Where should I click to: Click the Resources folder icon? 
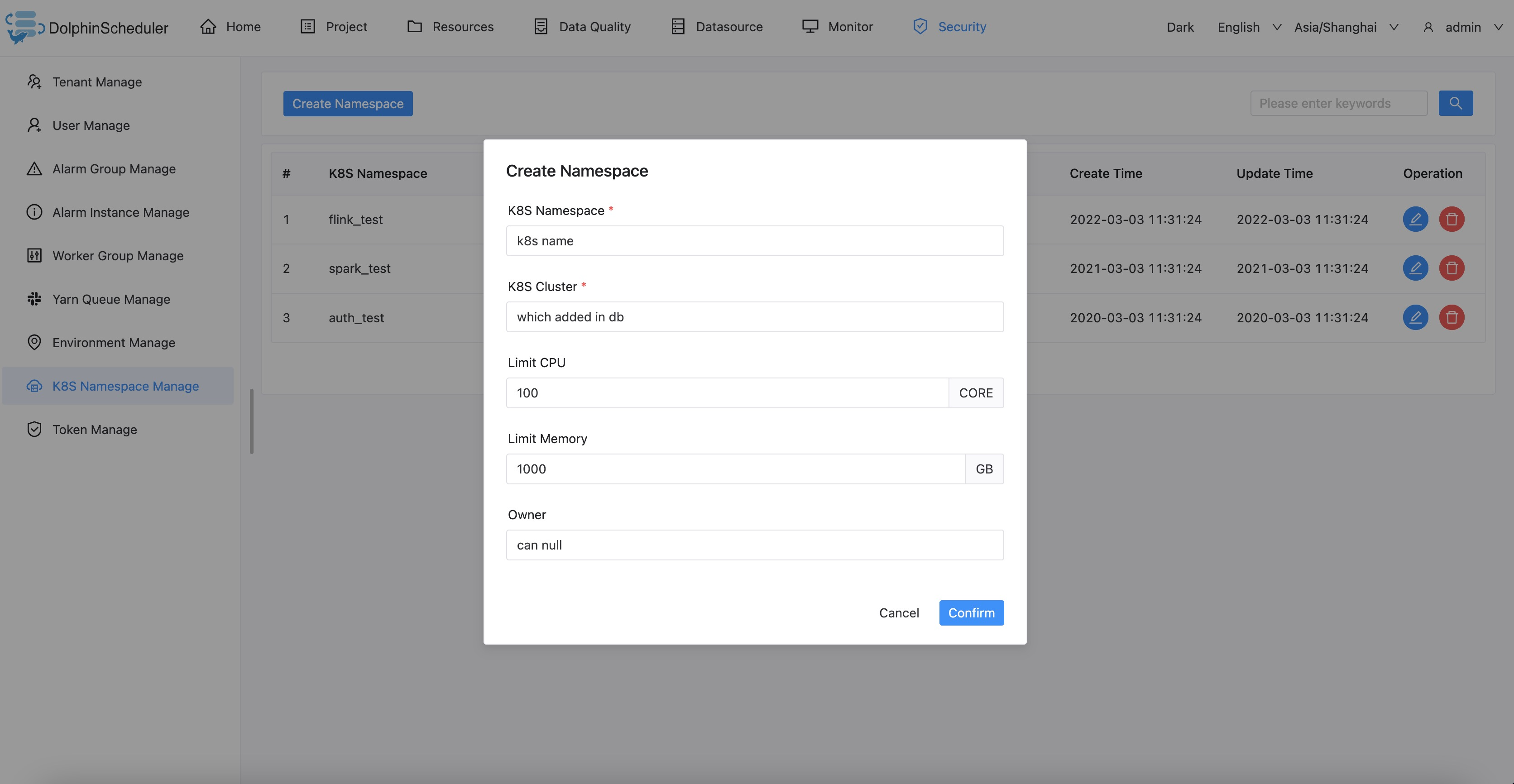(415, 26)
